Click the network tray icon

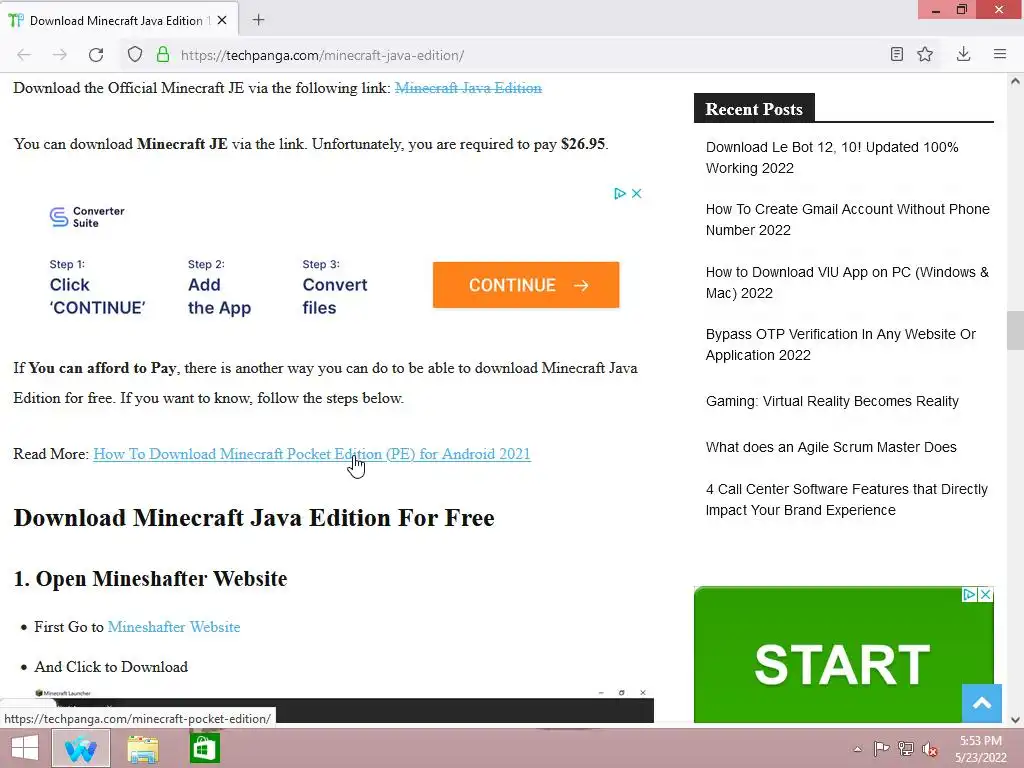[x=905, y=749]
